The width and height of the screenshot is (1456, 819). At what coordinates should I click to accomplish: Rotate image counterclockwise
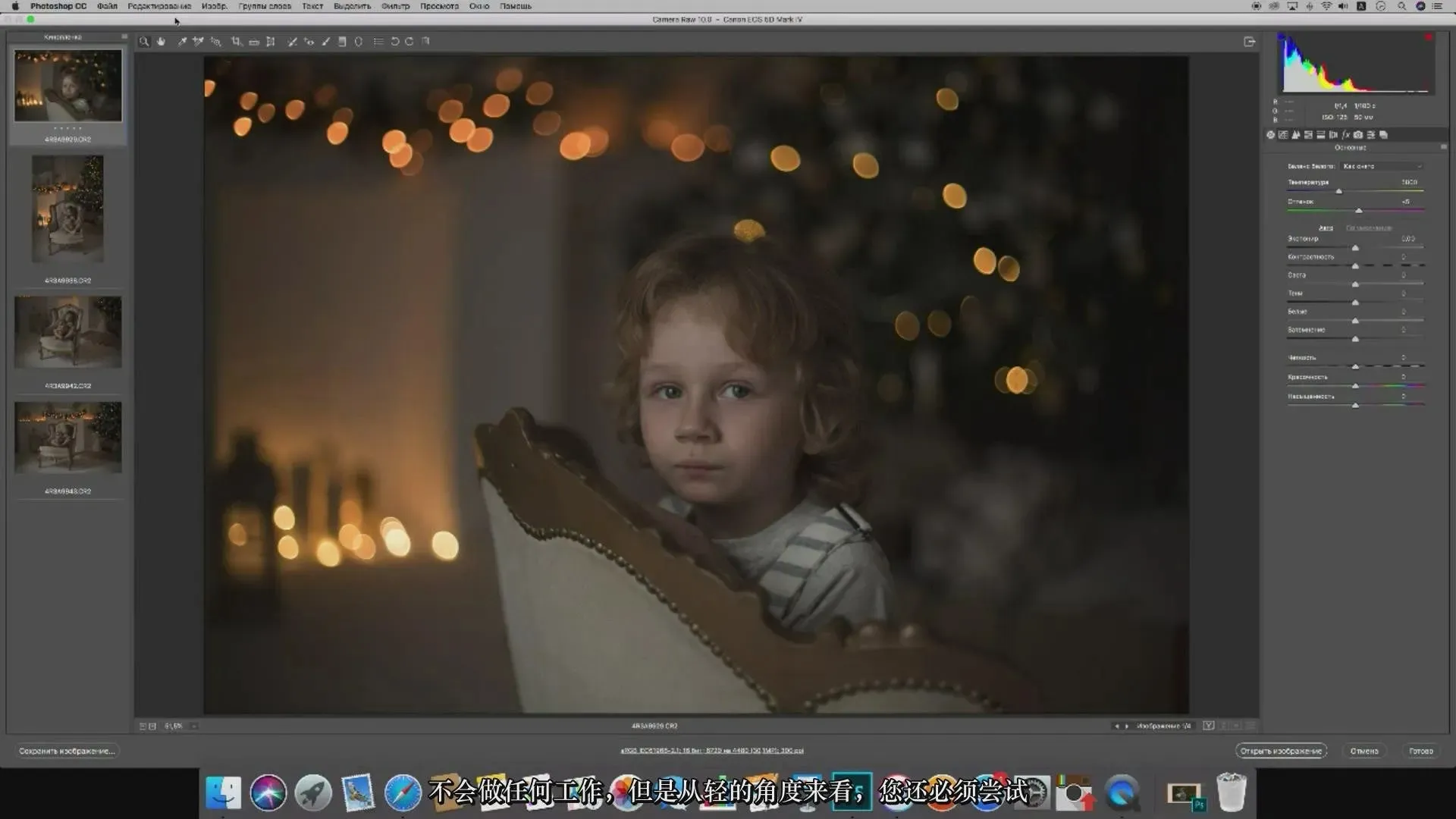(394, 42)
